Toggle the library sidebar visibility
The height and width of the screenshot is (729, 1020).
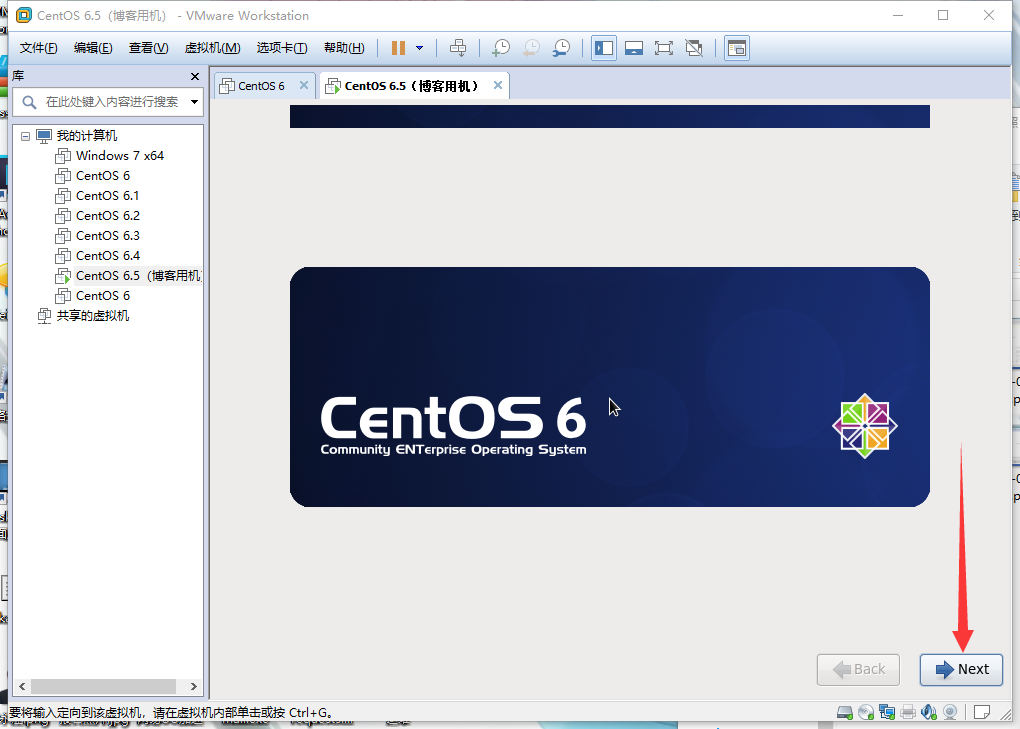pos(603,47)
